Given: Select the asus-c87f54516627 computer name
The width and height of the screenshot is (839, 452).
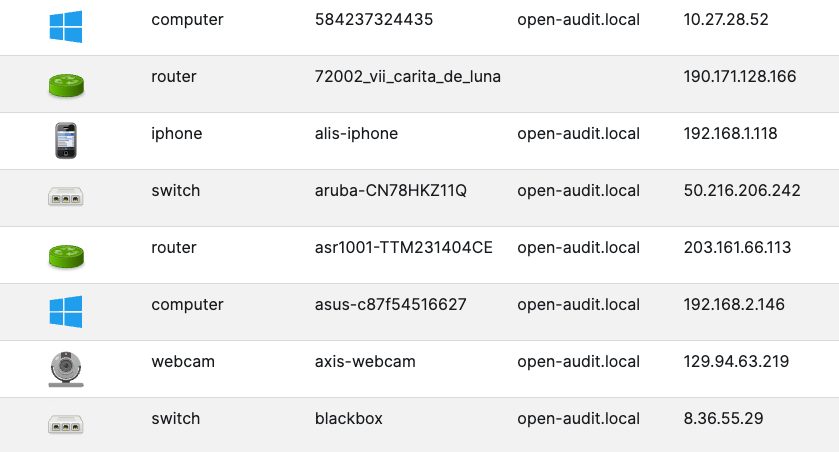Looking at the screenshot, I should 390,305.
